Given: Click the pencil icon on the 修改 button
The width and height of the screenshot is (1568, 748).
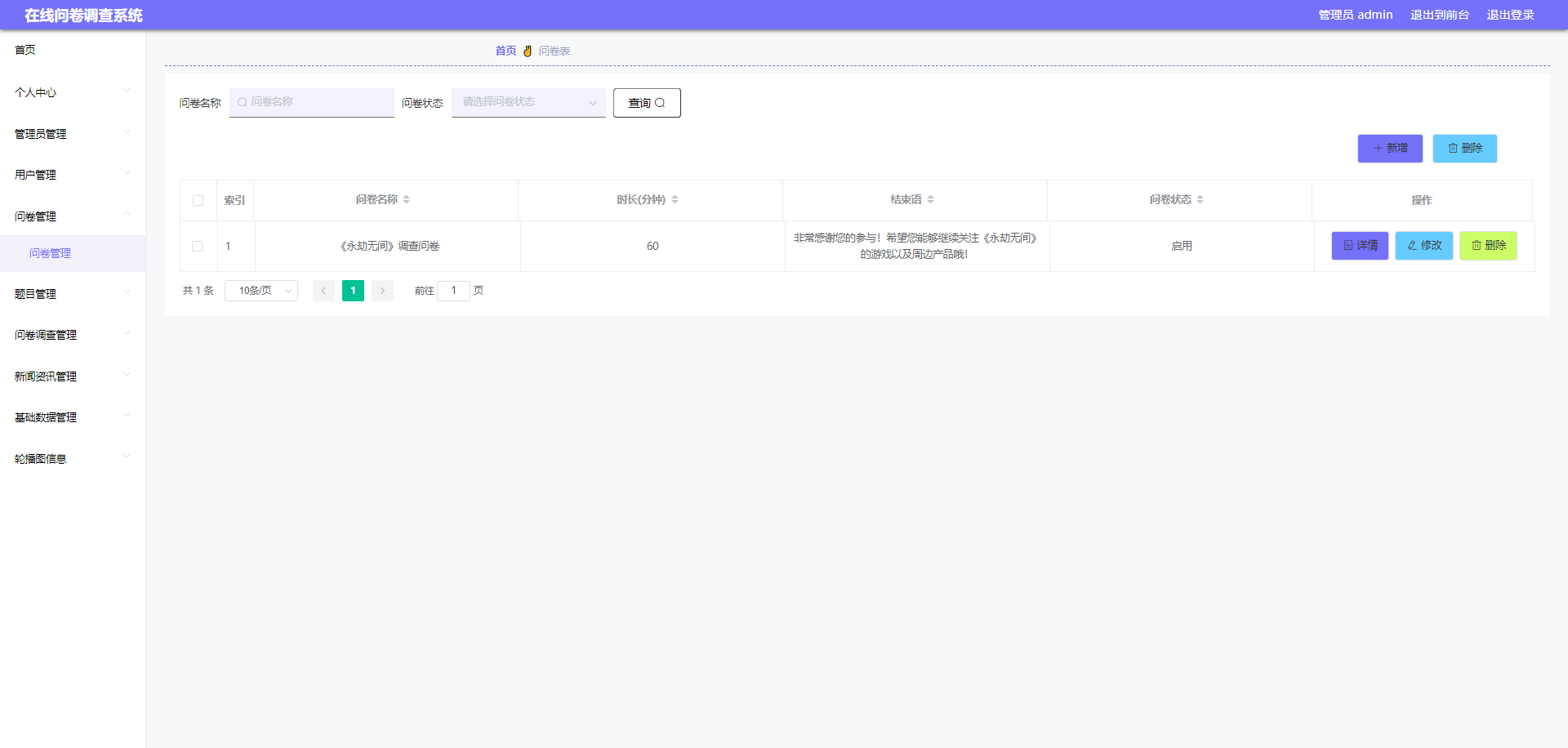Looking at the screenshot, I should (1411, 245).
